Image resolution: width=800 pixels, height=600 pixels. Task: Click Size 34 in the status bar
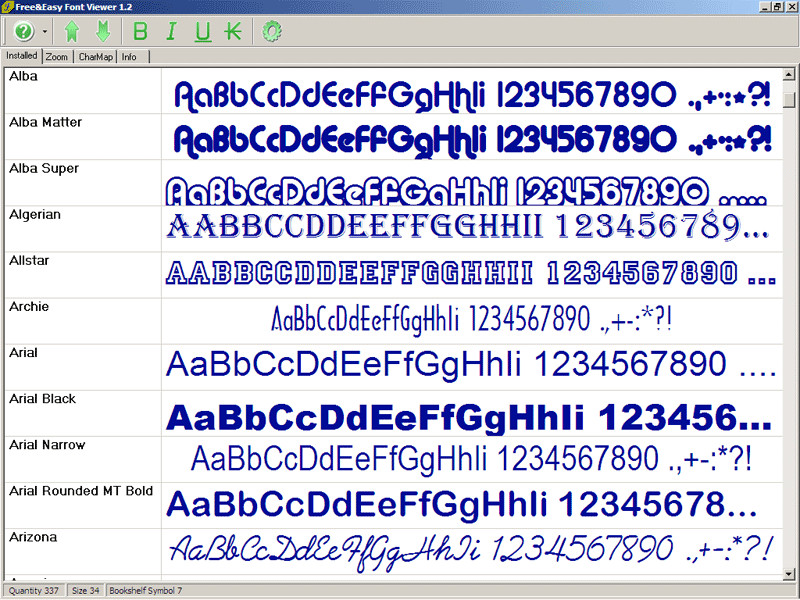[x=85, y=591]
